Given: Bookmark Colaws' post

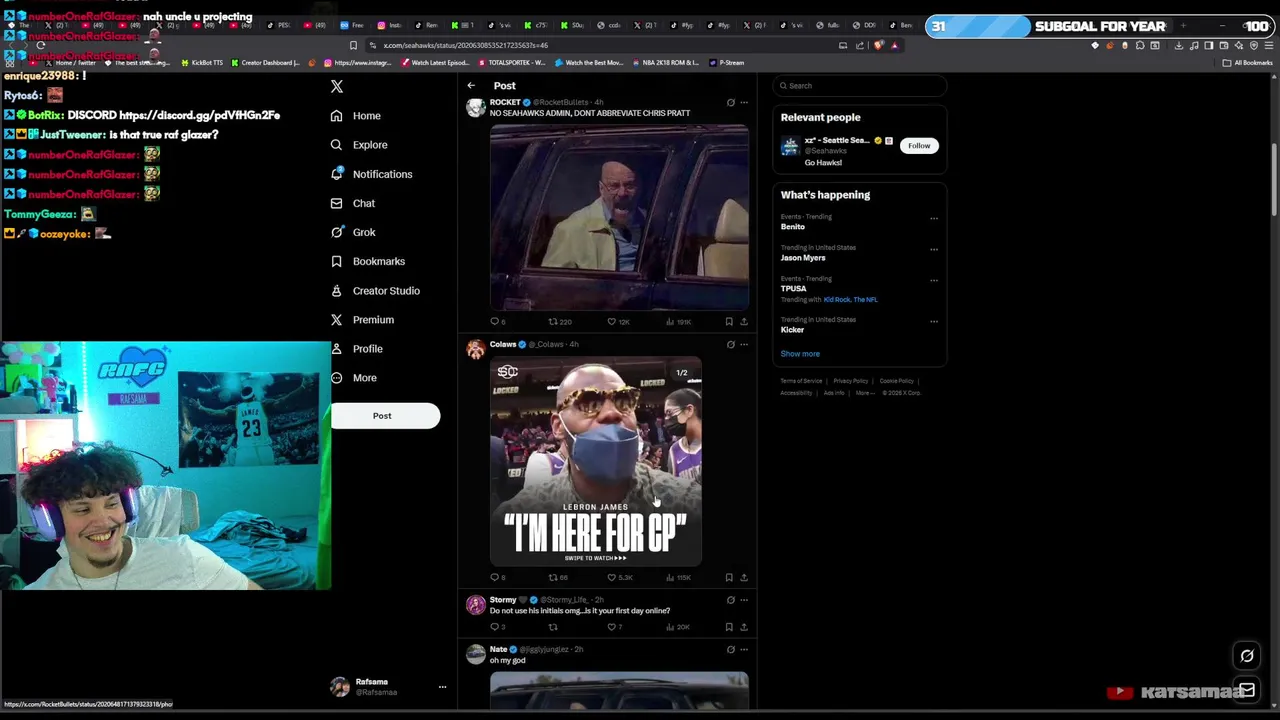Looking at the screenshot, I should (x=729, y=578).
